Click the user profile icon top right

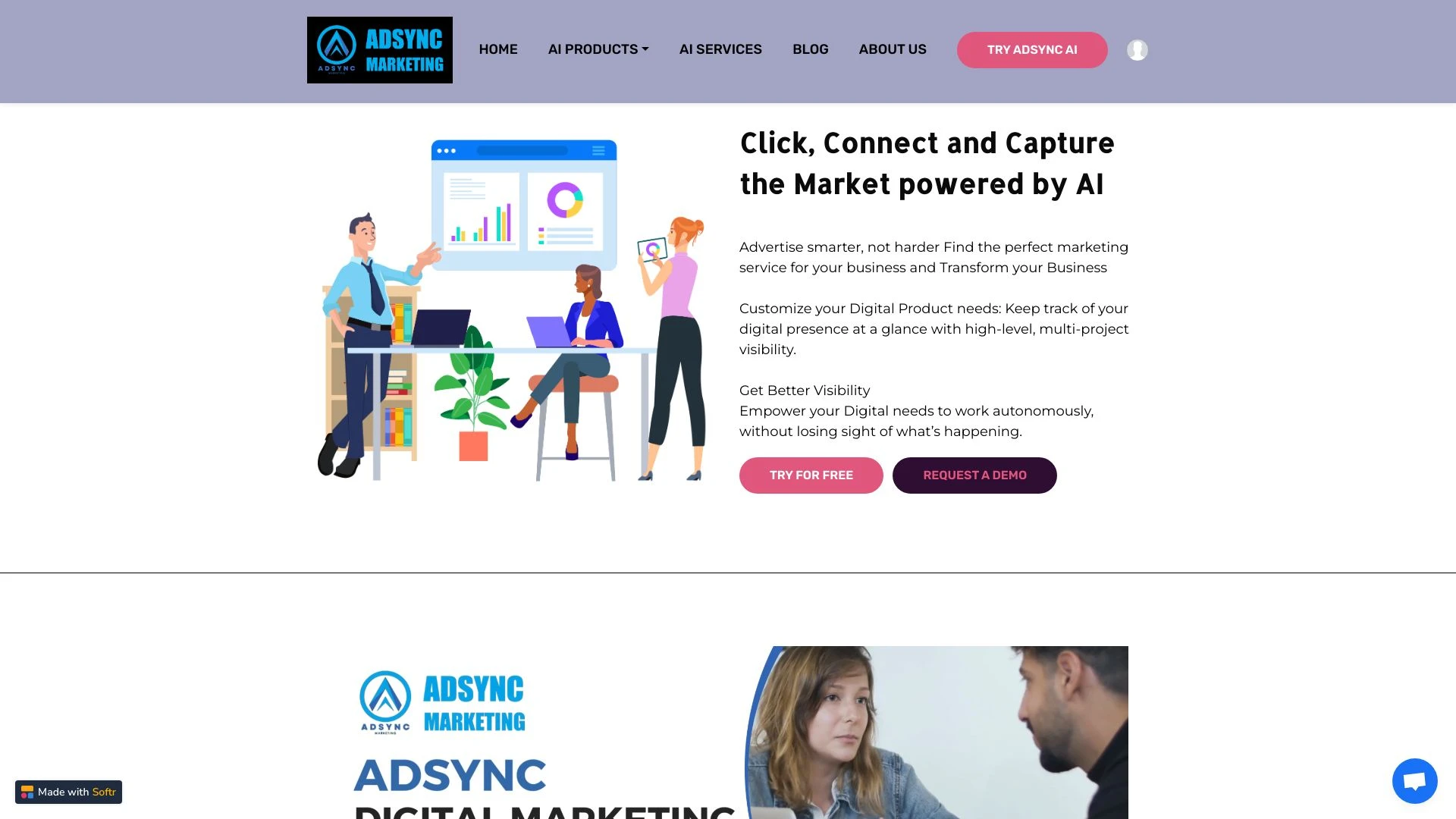[x=1137, y=49]
